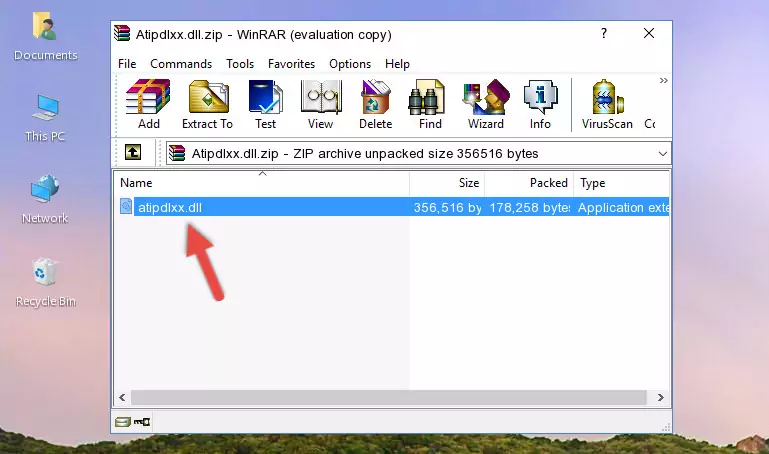Click the 356,516 size cell
This screenshot has height=454, width=769.
pos(447,207)
